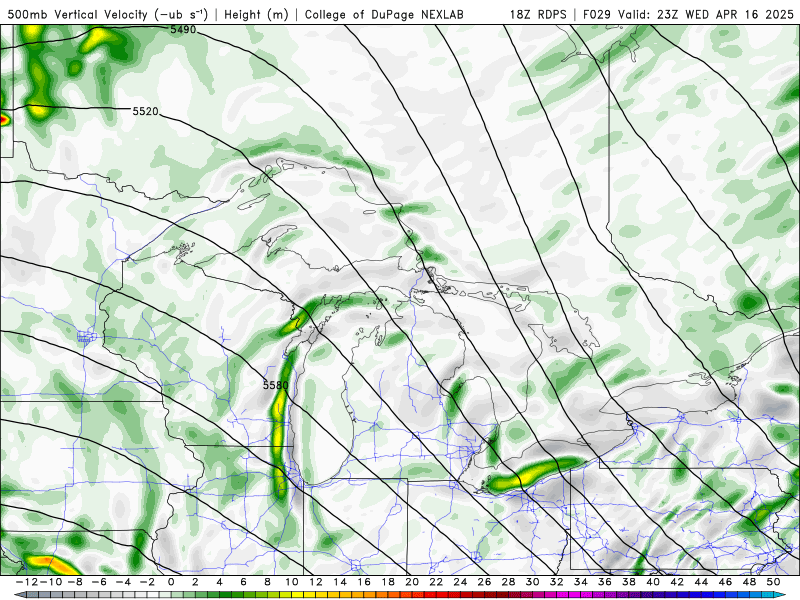Click the -6 colorbar value

[x=100, y=582]
